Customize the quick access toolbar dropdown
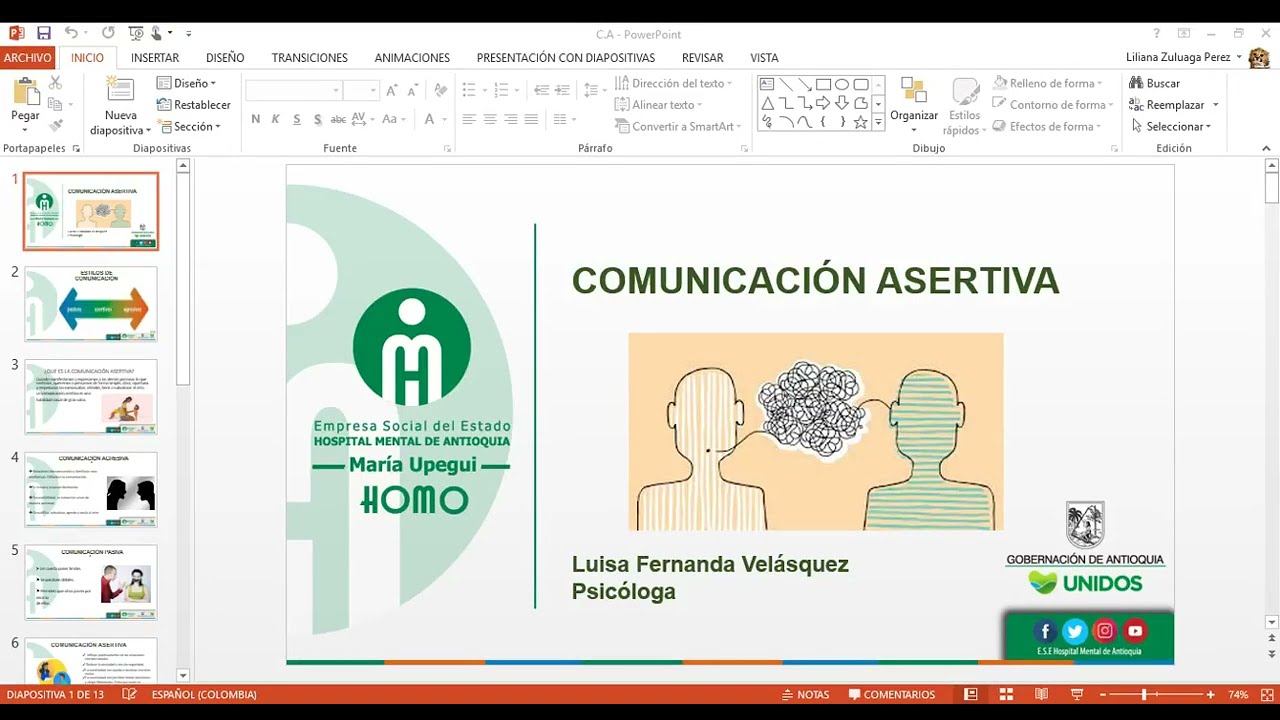 click(189, 33)
